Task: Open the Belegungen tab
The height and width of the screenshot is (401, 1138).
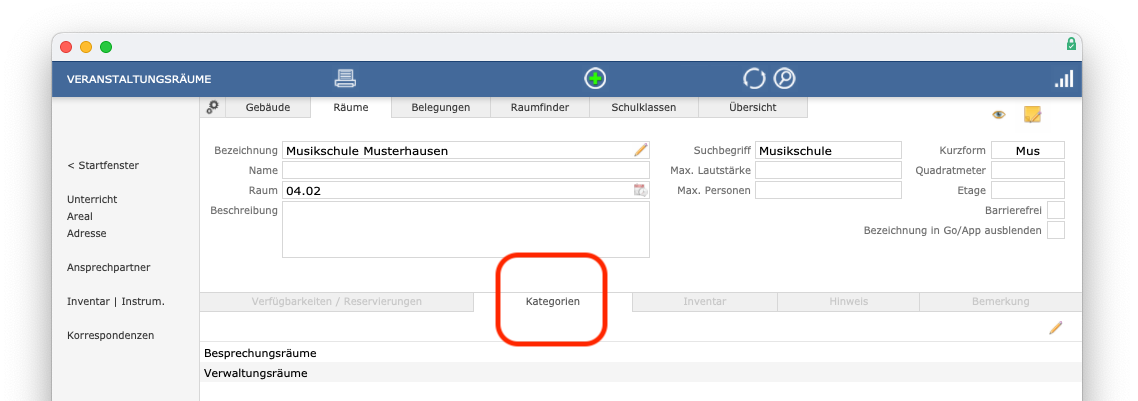Action: 441,107
